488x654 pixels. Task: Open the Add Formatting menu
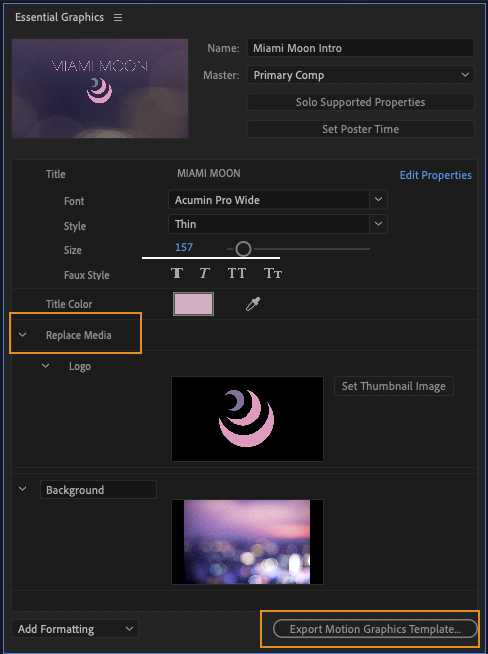(x=75, y=629)
